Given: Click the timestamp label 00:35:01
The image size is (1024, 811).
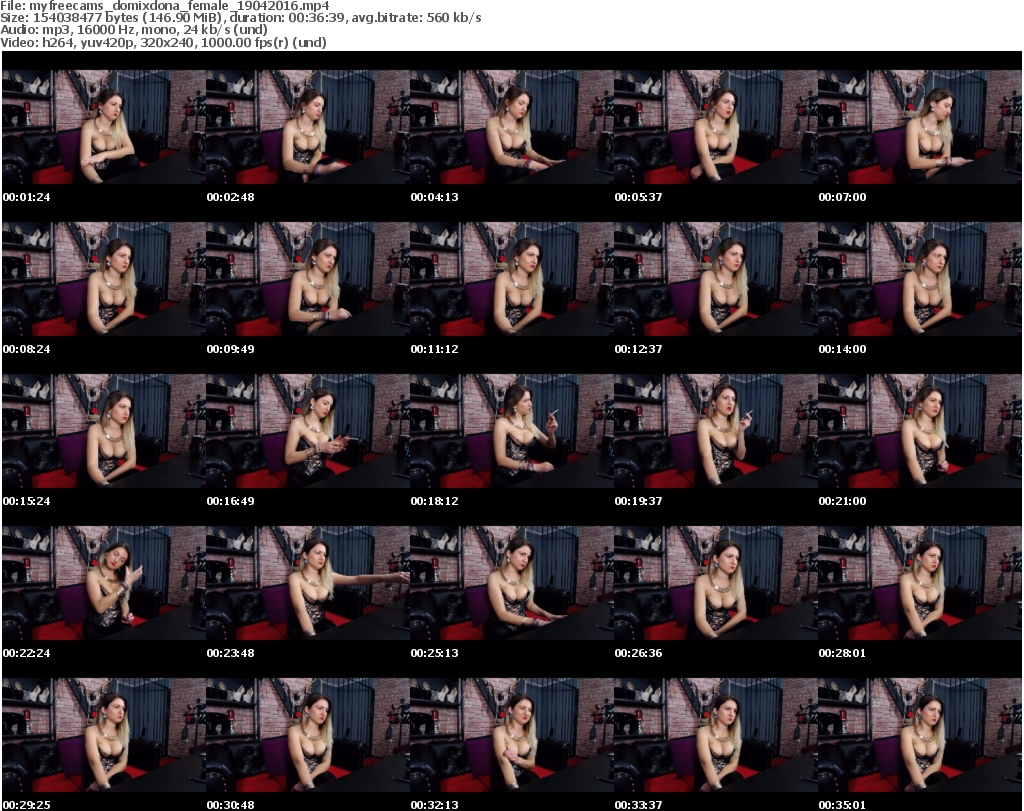Looking at the screenshot, I should pos(842,805).
